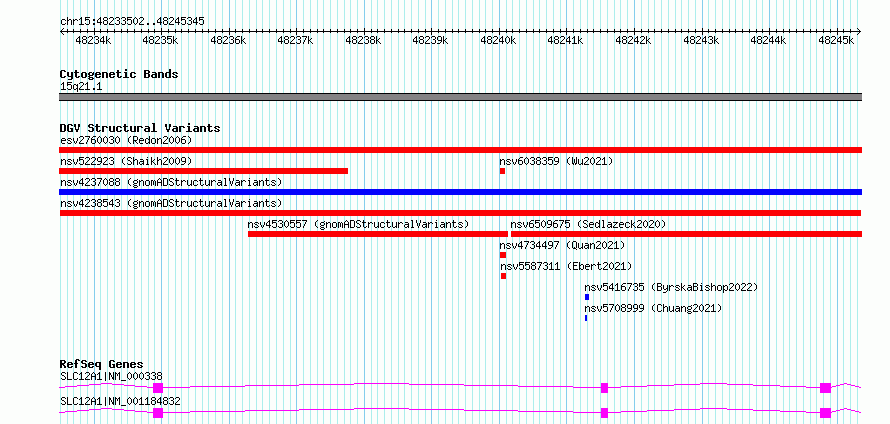Open nsv6038359 (Wu2021) label

[x=556, y=161]
